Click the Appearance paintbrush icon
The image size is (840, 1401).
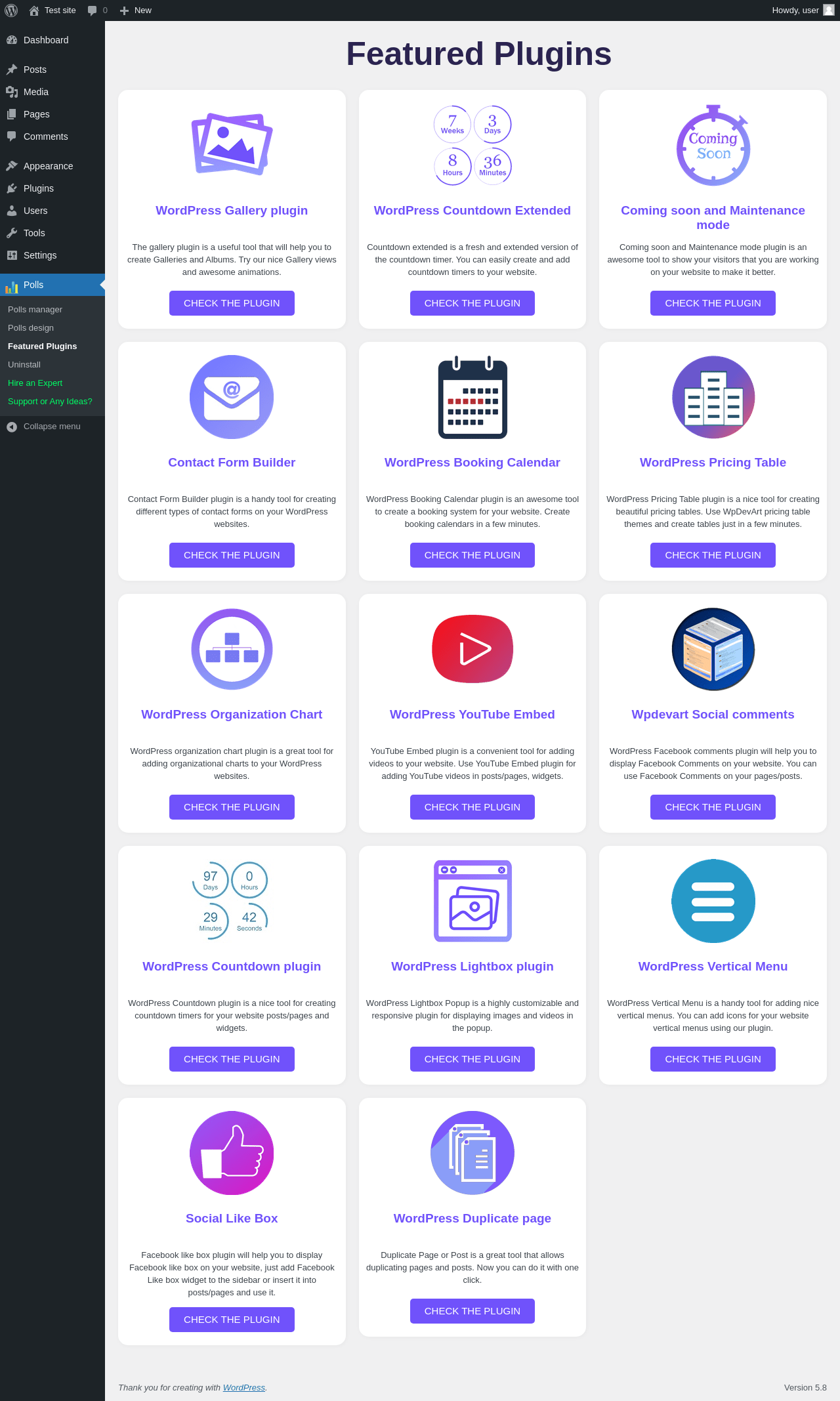tap(12, 166)
